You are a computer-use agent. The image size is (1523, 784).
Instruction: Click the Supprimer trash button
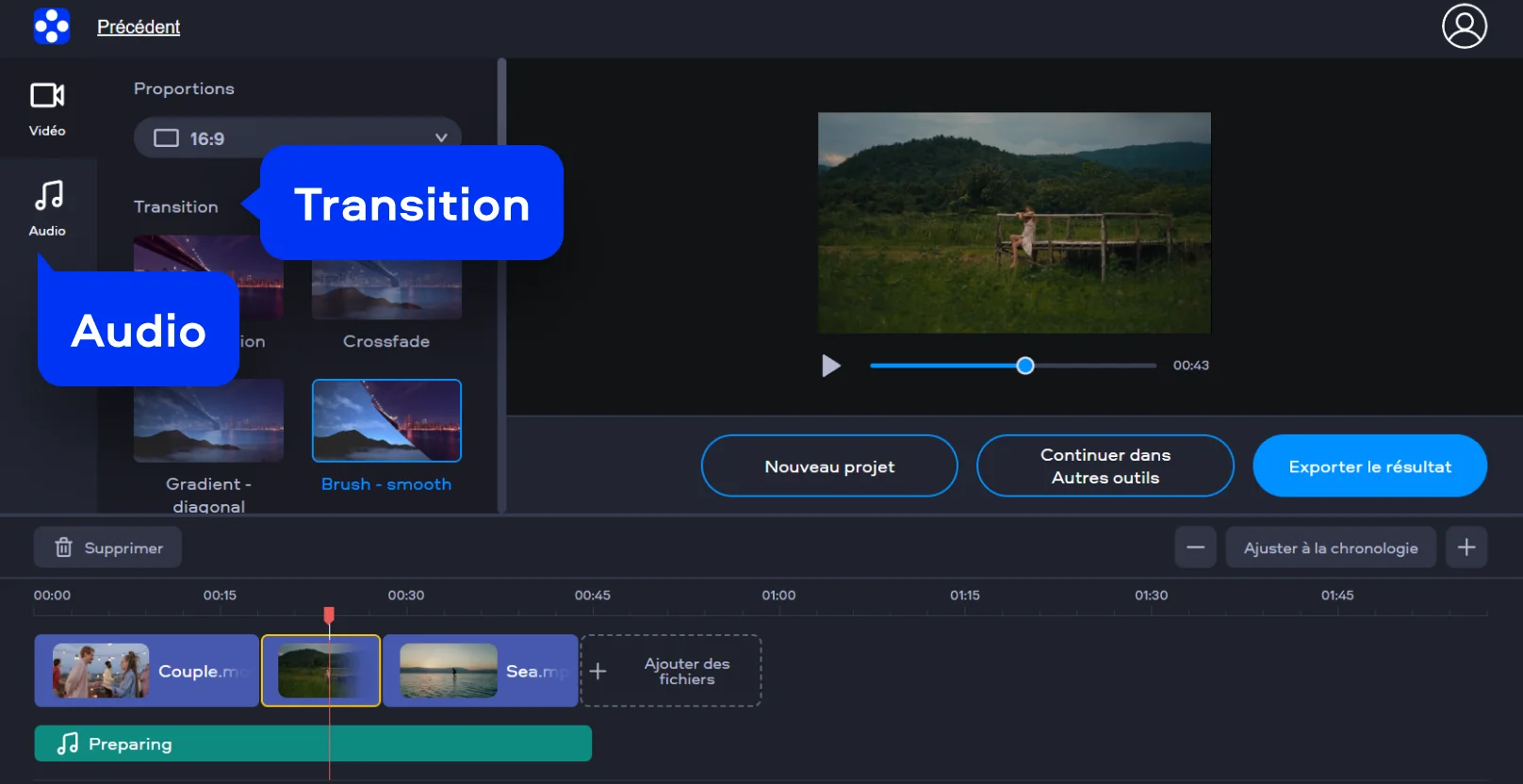[108, 547]
